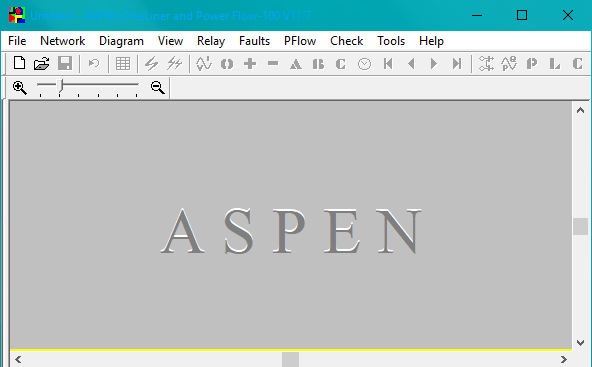The height and width of the screenshot is (367, 592).
Task: Click the clock icon in toolbar
Action: tap(364, 64)
